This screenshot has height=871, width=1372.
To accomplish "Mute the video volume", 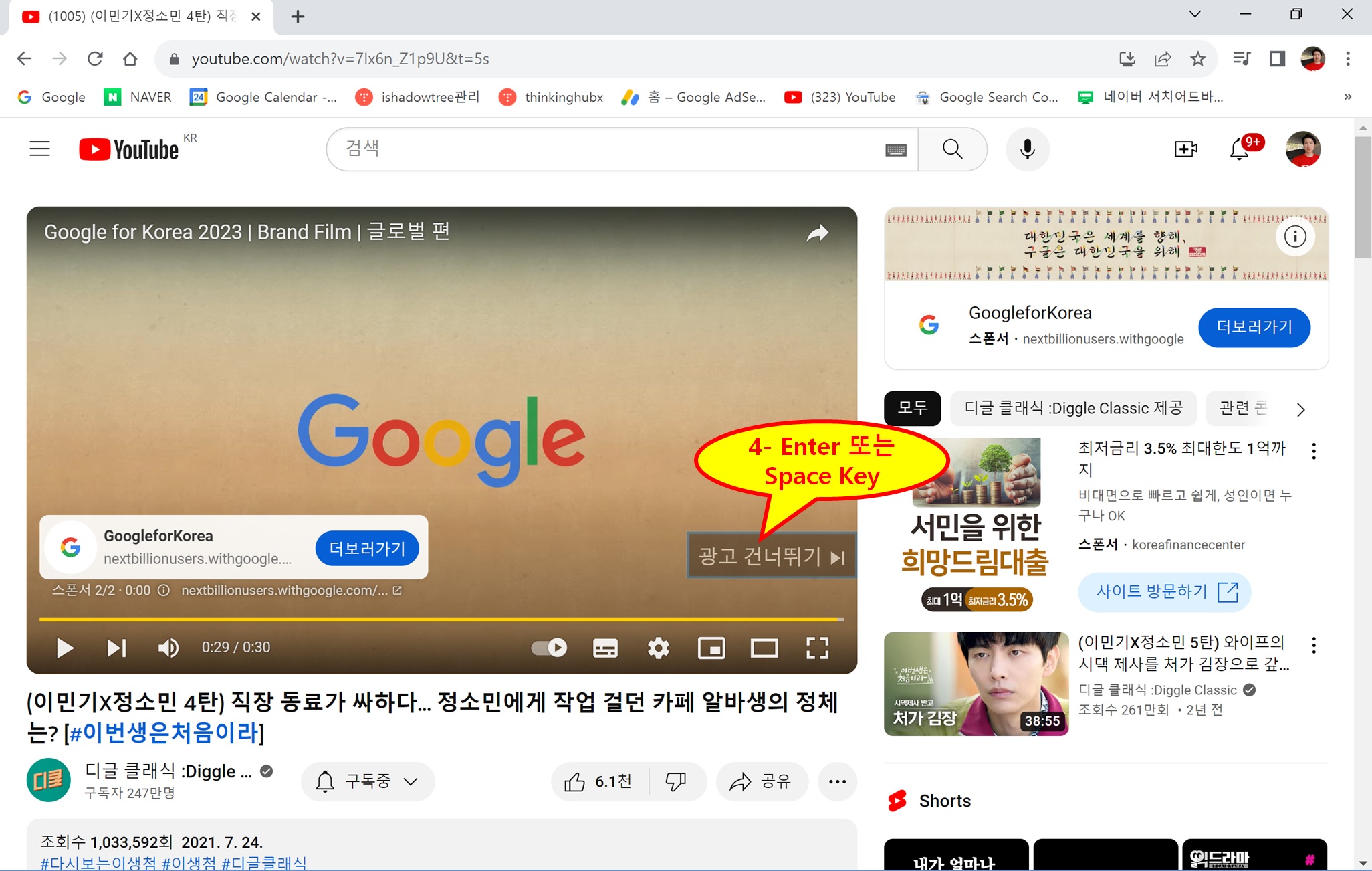I will [x=168, y=648].
